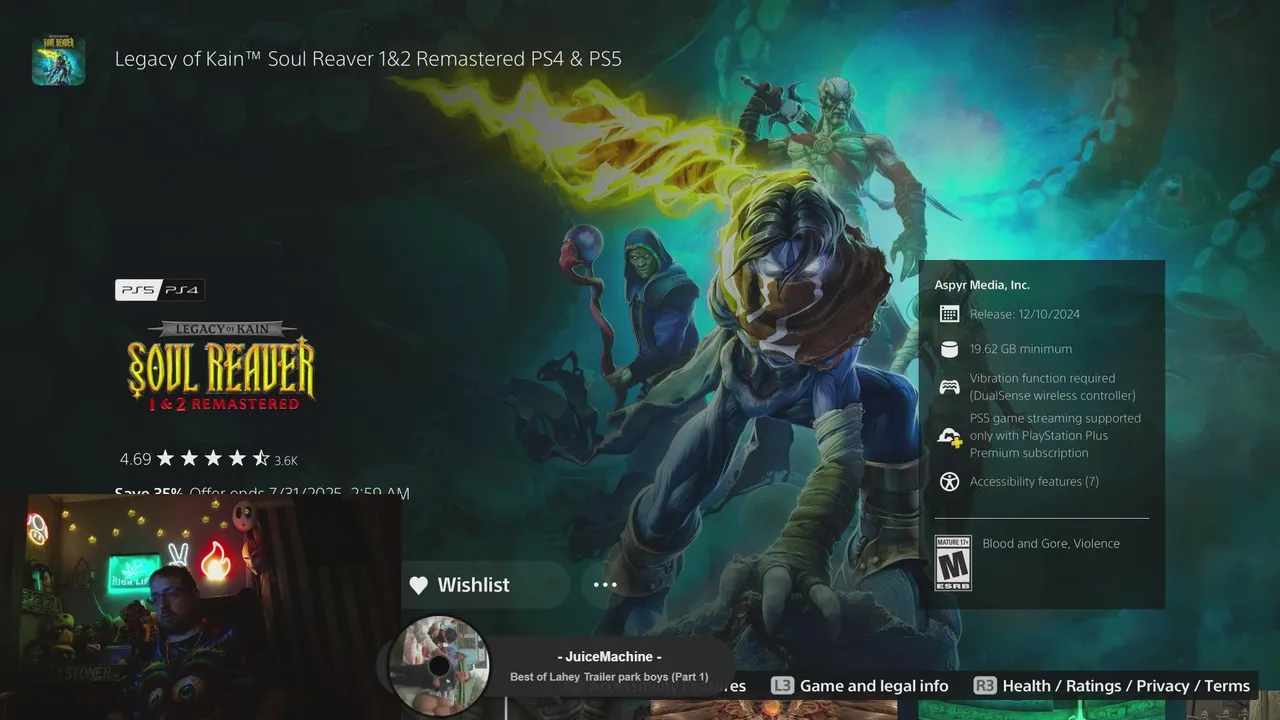1280x720 pixels.
Task: Click the Save 35% offer text
Action: tap(262, 493)
